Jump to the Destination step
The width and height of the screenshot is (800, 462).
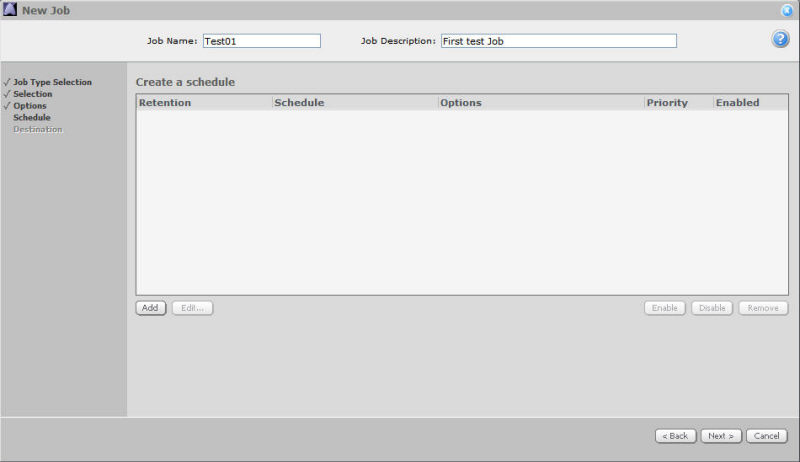tap(37, 130)
